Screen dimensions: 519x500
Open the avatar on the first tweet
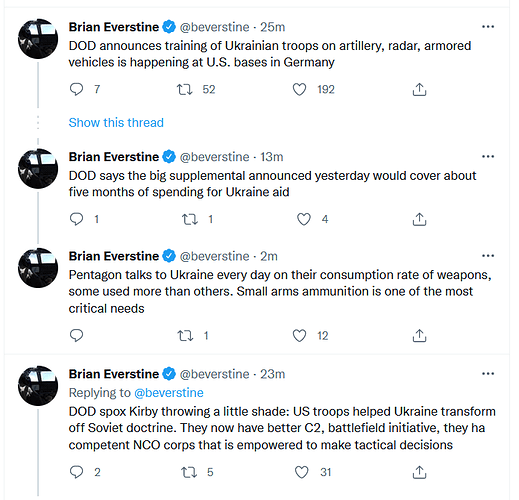[38, 39]
